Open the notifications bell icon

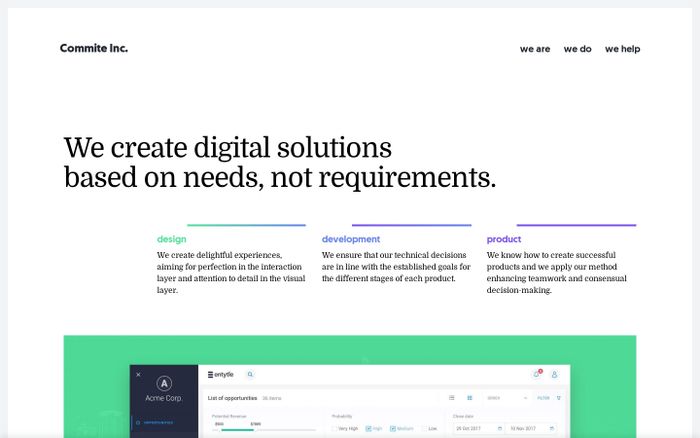tap(536, 375)
